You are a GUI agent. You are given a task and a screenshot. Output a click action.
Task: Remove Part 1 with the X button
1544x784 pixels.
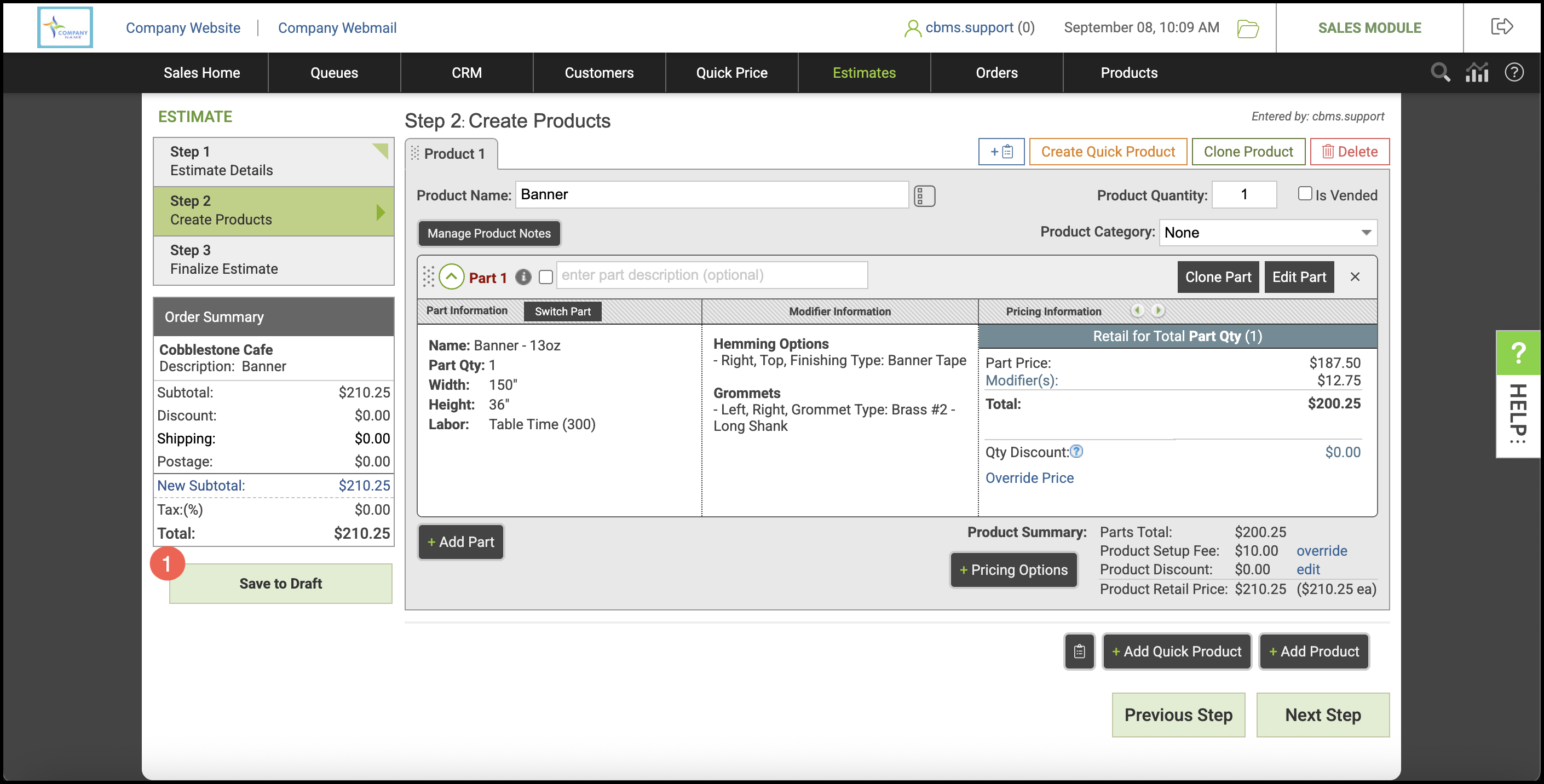[x=1355, y=276]
